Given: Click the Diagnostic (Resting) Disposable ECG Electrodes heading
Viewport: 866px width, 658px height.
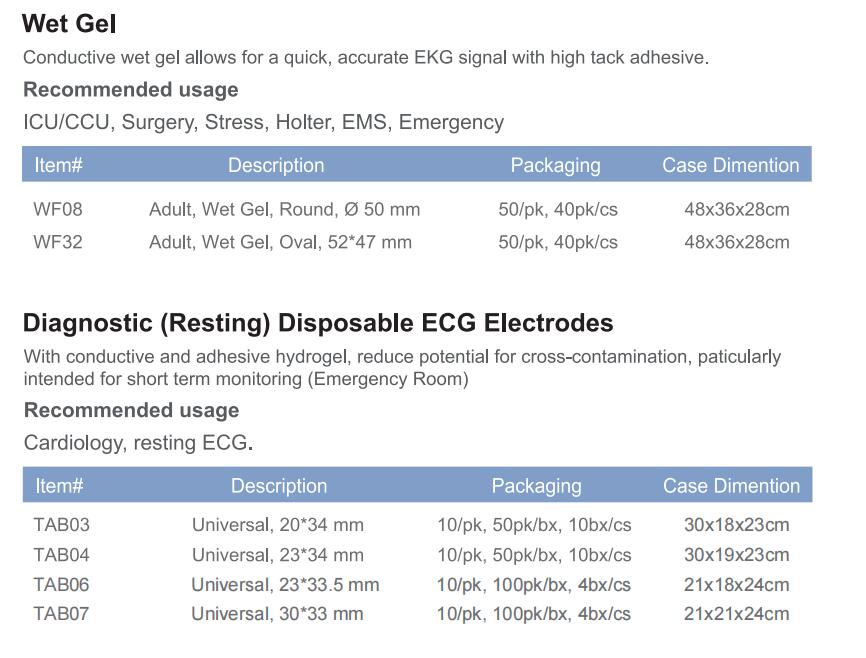Looking at the screenshot, I should click(x=318, y=323).
